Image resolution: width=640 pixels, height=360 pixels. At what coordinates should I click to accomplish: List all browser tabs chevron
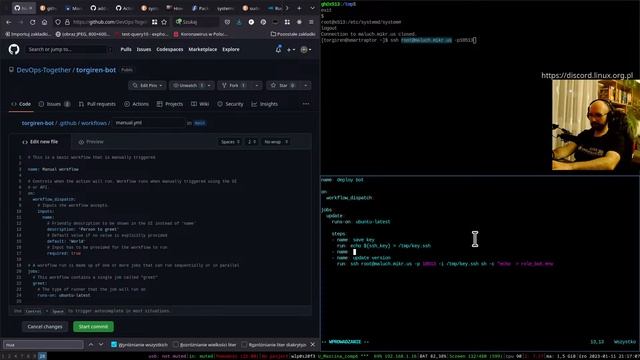click(312, 8)
